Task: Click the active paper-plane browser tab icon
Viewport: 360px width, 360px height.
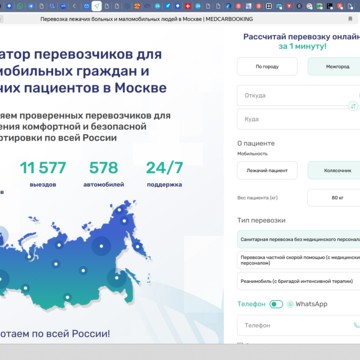Action: click(97, 6)
